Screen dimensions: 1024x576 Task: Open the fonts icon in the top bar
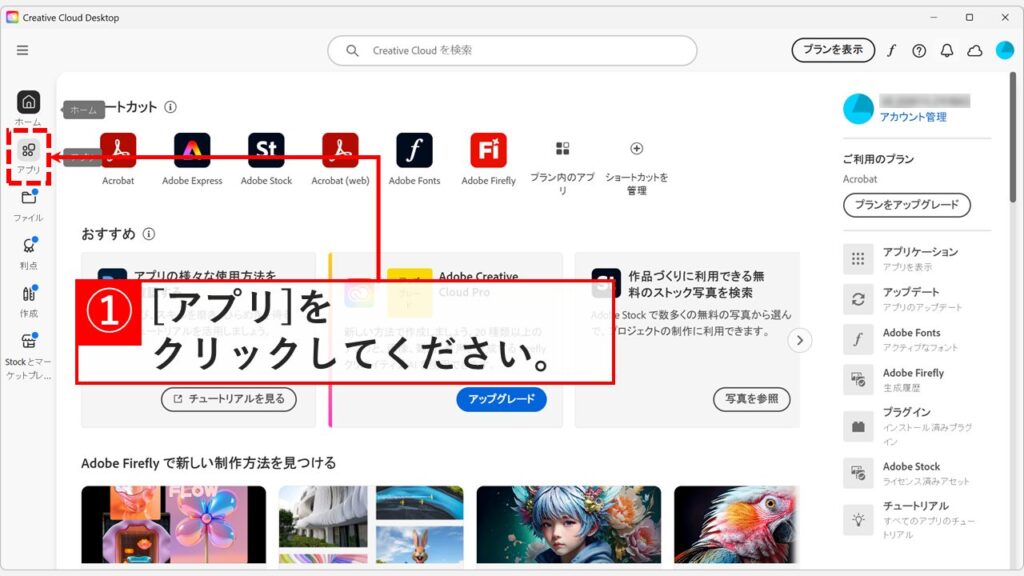891,50
